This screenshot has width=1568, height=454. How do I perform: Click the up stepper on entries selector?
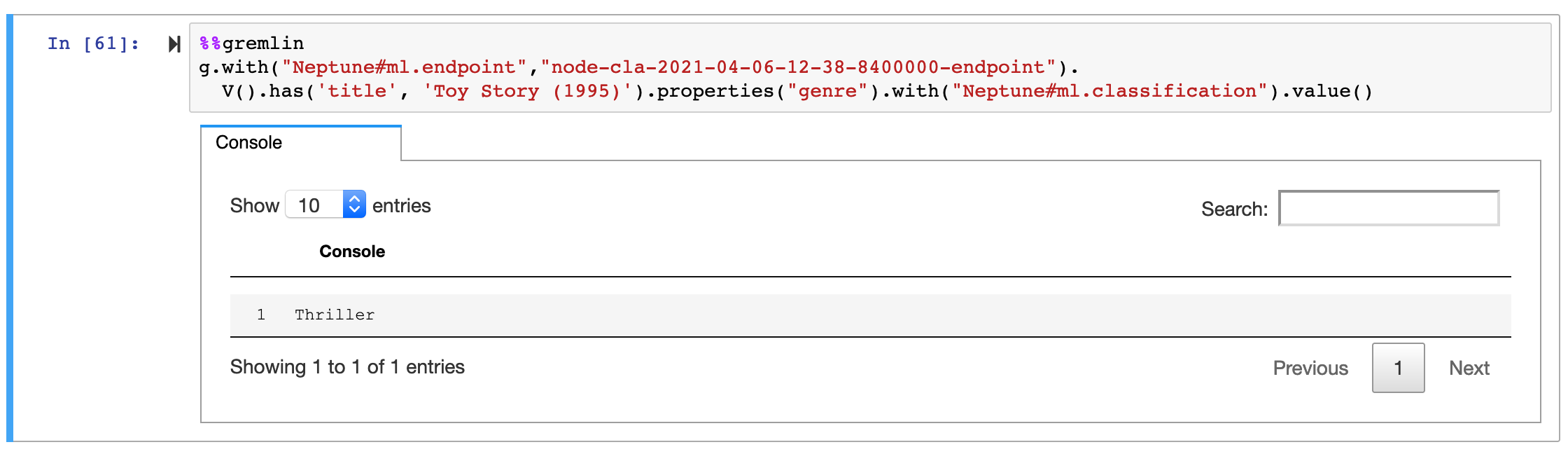coord(354,199)
